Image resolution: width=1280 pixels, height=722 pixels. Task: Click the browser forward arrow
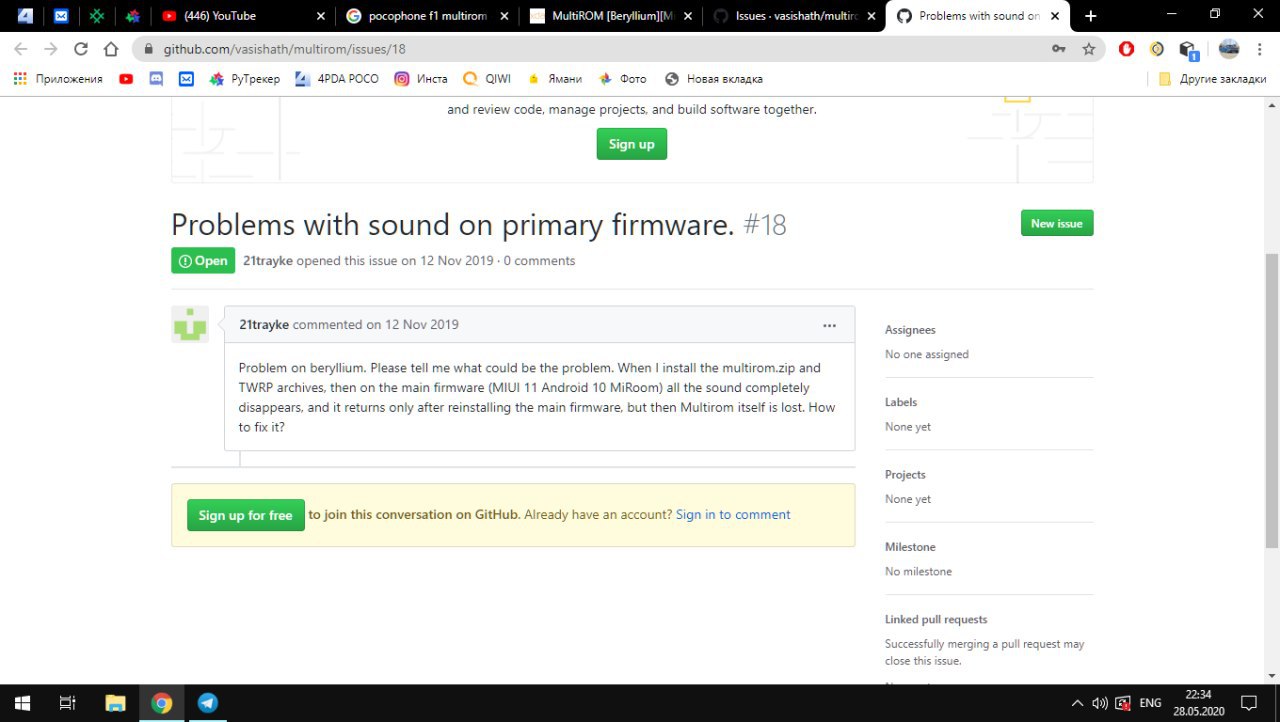(x=51, y=48)
